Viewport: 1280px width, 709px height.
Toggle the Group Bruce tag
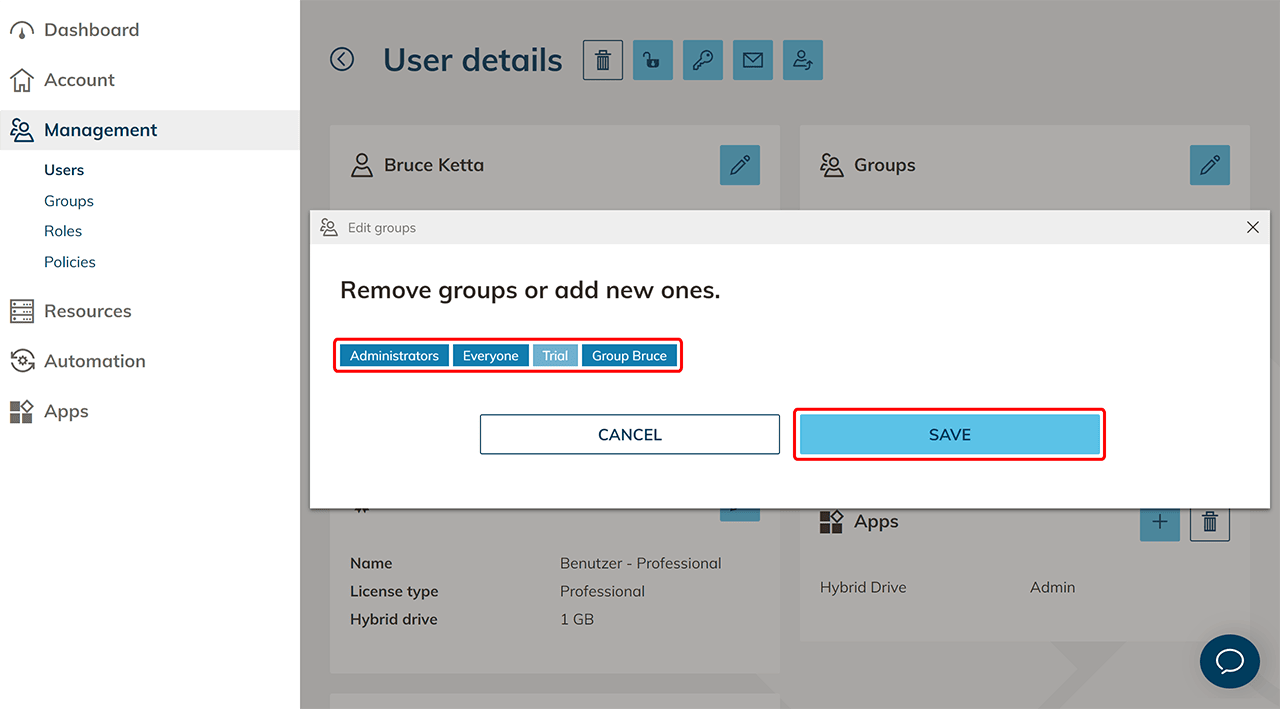click(629, 356)
